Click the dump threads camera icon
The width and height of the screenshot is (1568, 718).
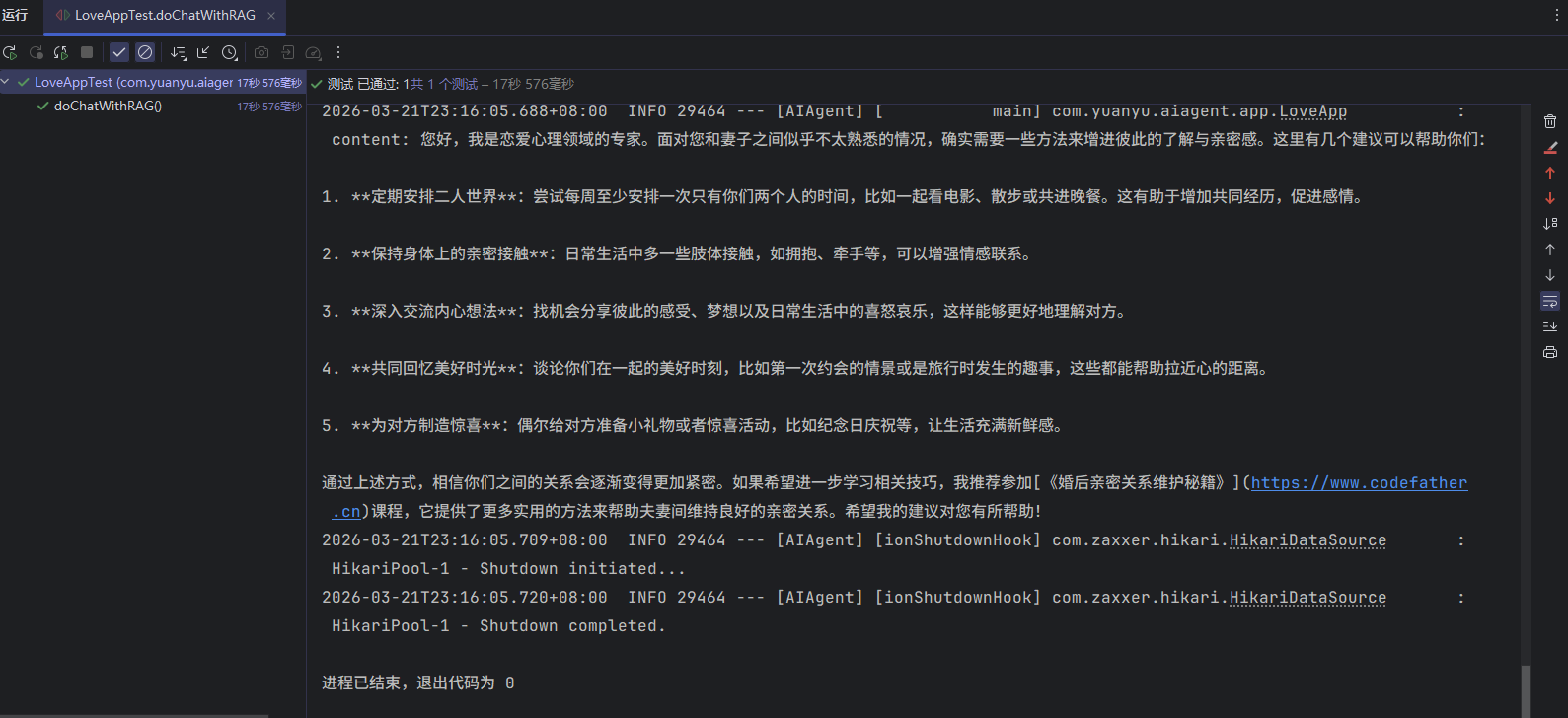261,52
